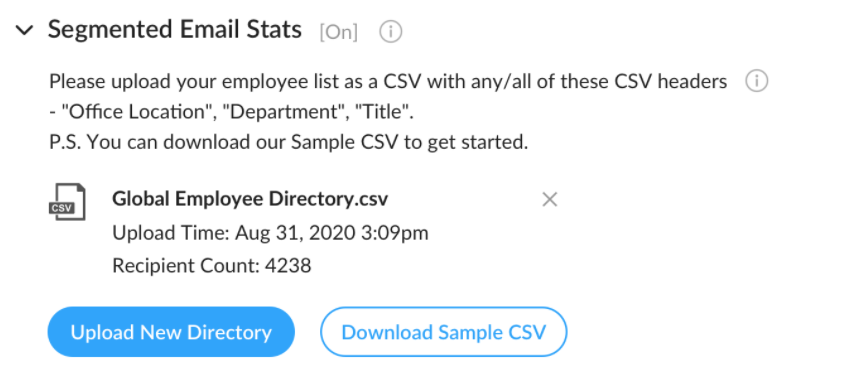Click the Upload New Directory button
Image resolution: width=867 pixels, height=370 pixels.
point(171,332)
